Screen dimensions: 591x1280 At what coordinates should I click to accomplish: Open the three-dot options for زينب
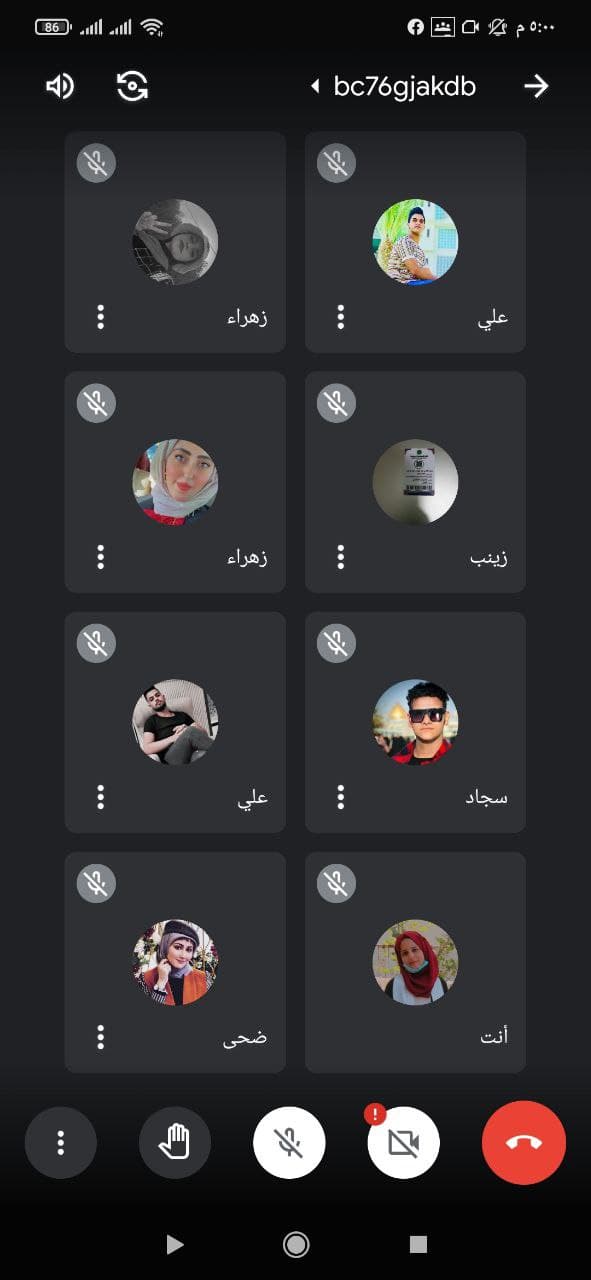point(341,557)
